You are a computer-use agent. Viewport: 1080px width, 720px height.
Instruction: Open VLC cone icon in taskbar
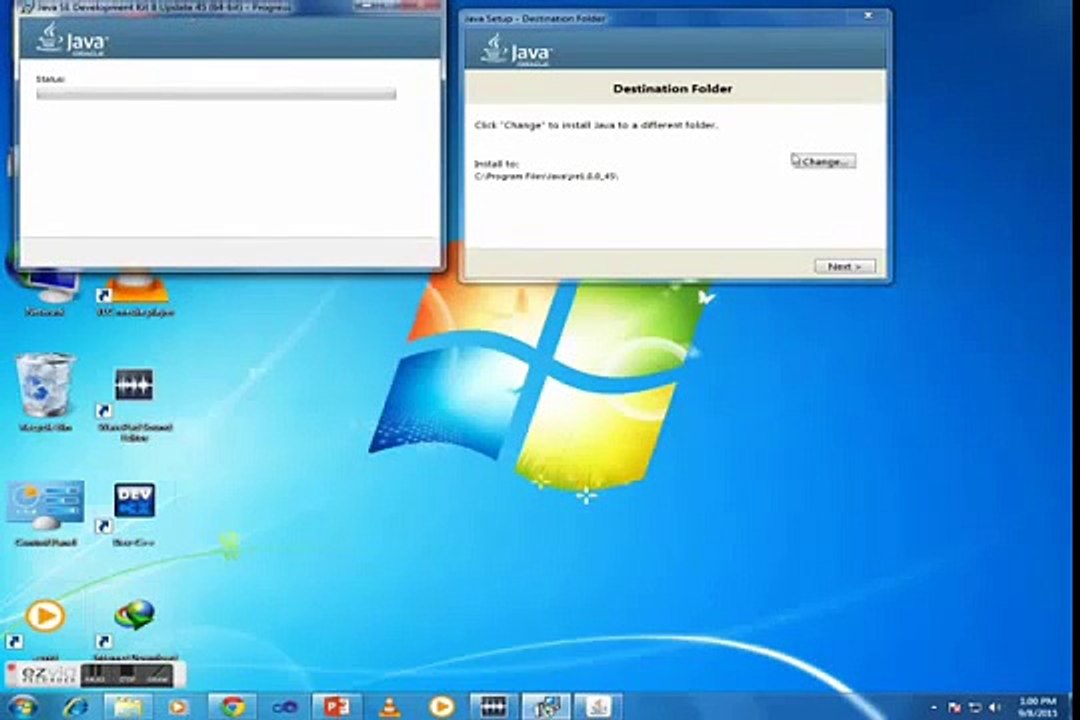(x=390, y=707)
